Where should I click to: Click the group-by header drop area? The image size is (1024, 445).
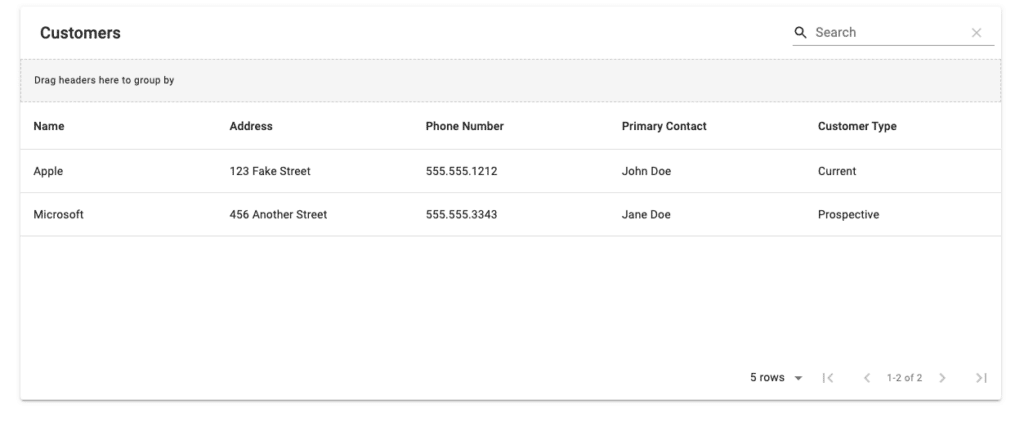pyautogui.click(x=511, y=80)
